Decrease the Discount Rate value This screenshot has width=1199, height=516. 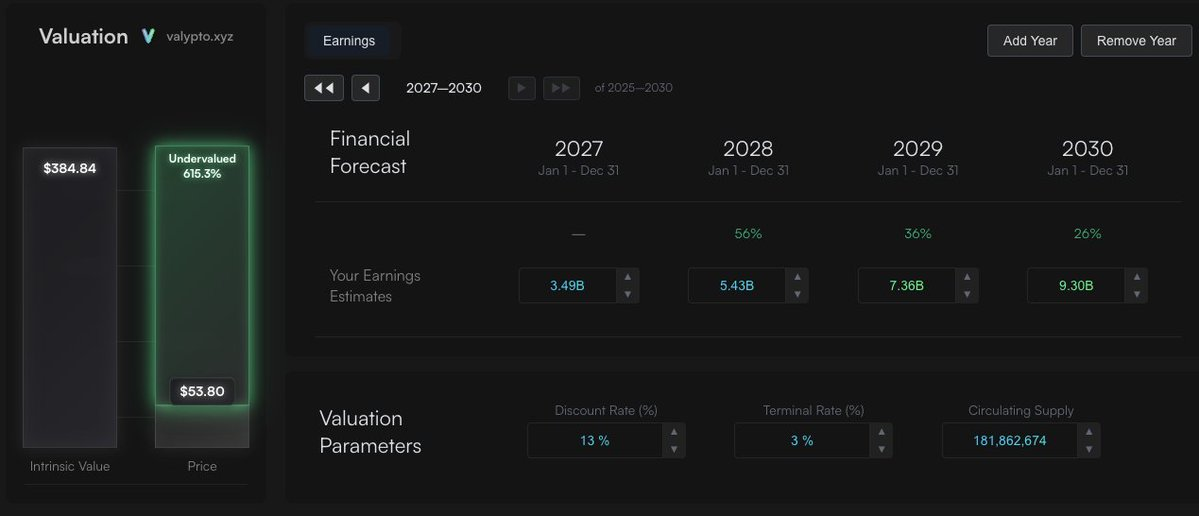coord(674,449)
